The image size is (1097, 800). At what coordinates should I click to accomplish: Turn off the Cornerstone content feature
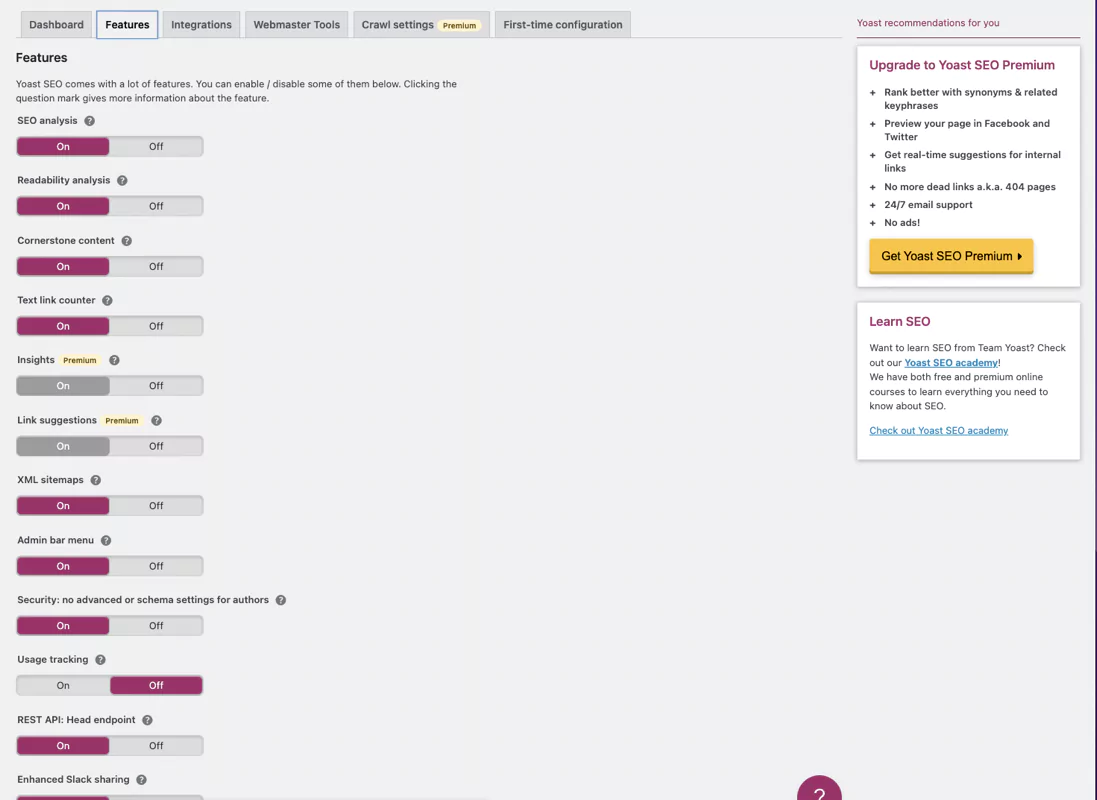[156, 266]
